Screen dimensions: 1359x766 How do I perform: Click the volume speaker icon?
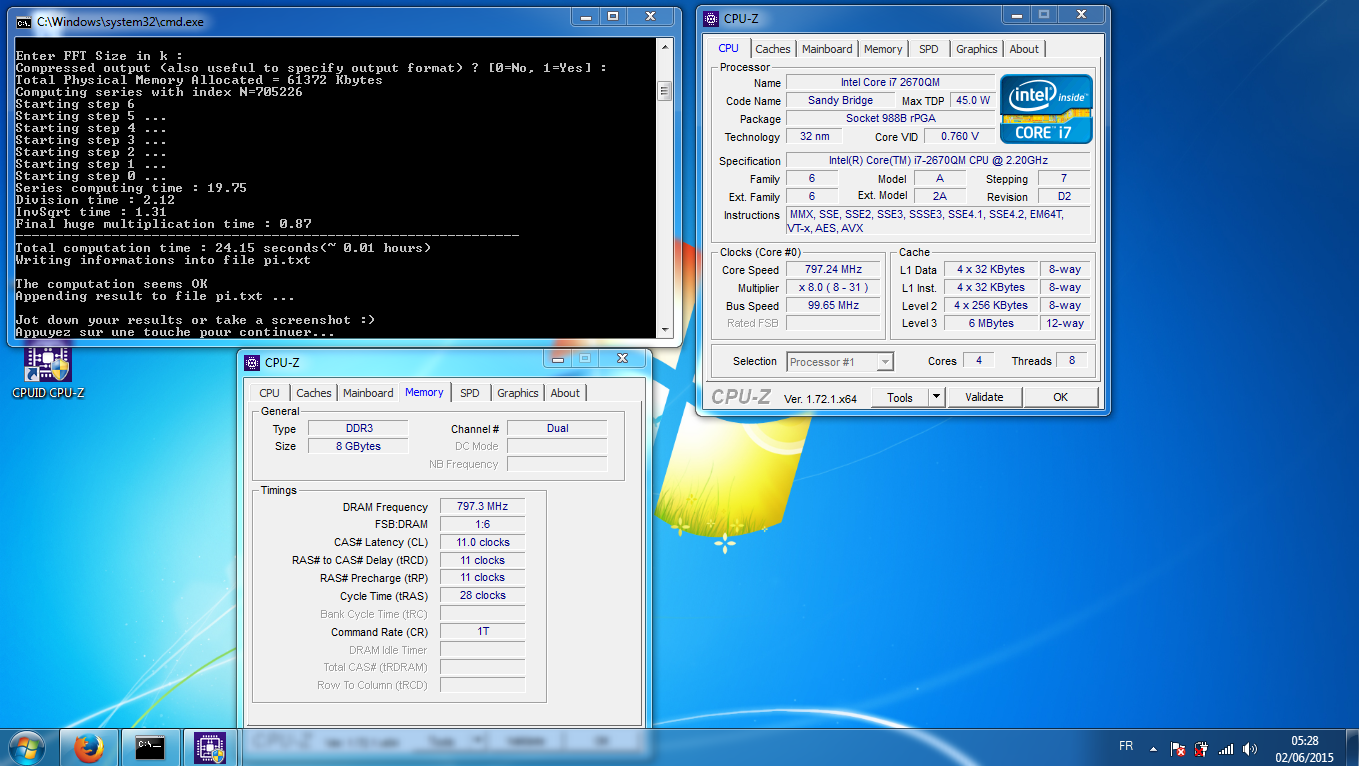click(x=1249, y=748)
